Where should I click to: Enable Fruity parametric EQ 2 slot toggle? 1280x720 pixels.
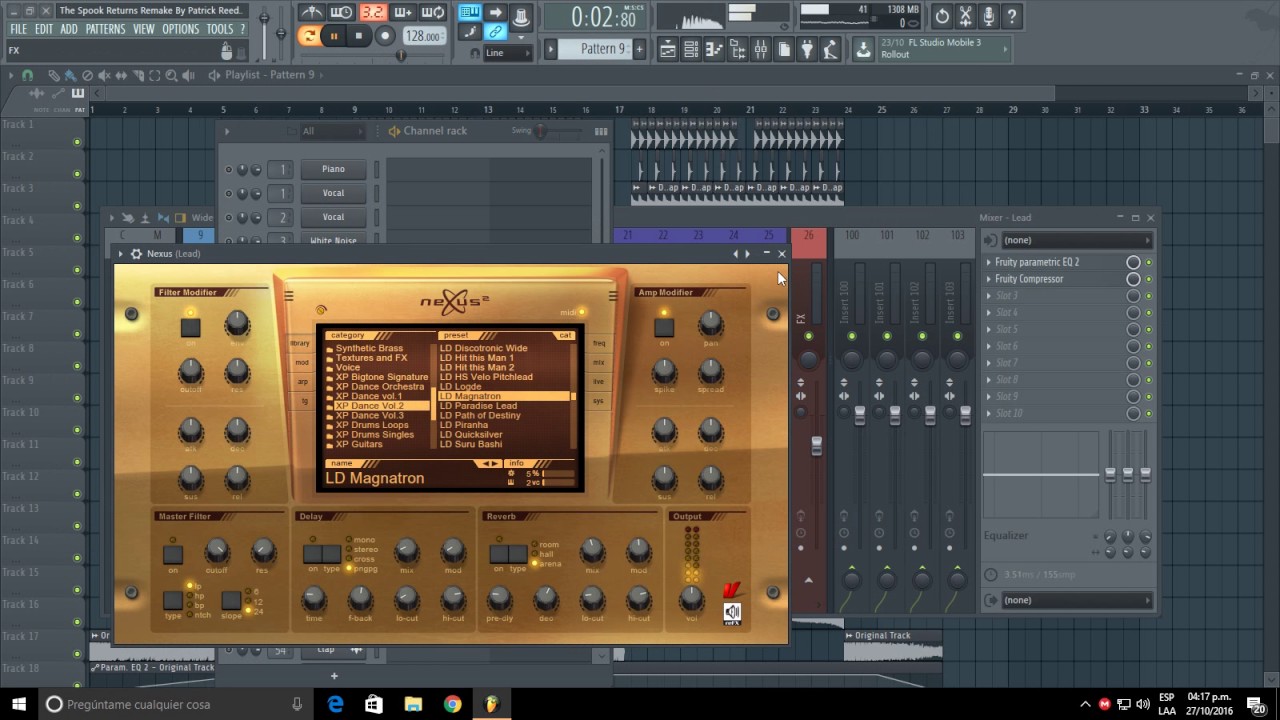tap(1133, 262)
